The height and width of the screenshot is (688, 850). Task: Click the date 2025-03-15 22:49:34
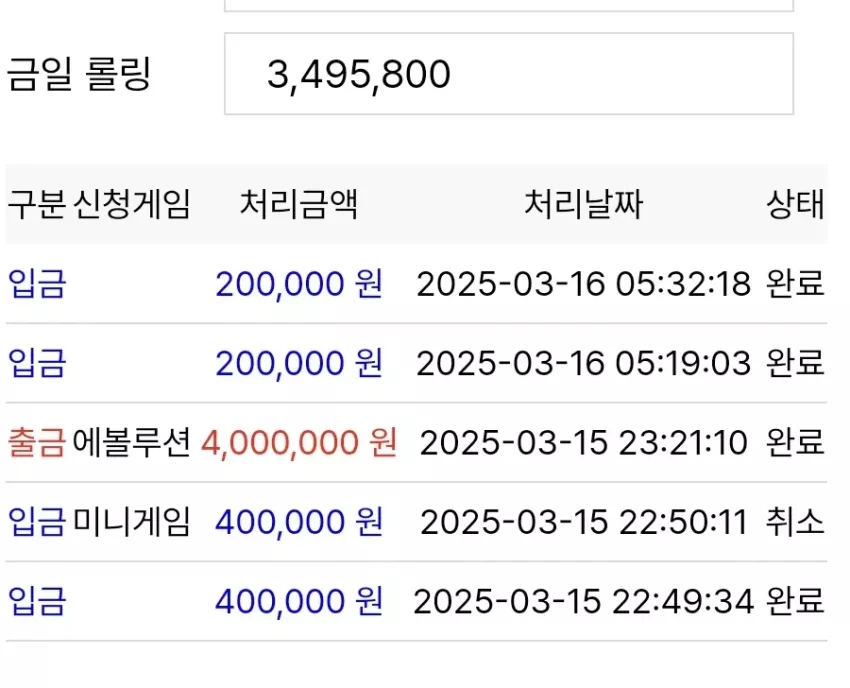coord(583,601)
